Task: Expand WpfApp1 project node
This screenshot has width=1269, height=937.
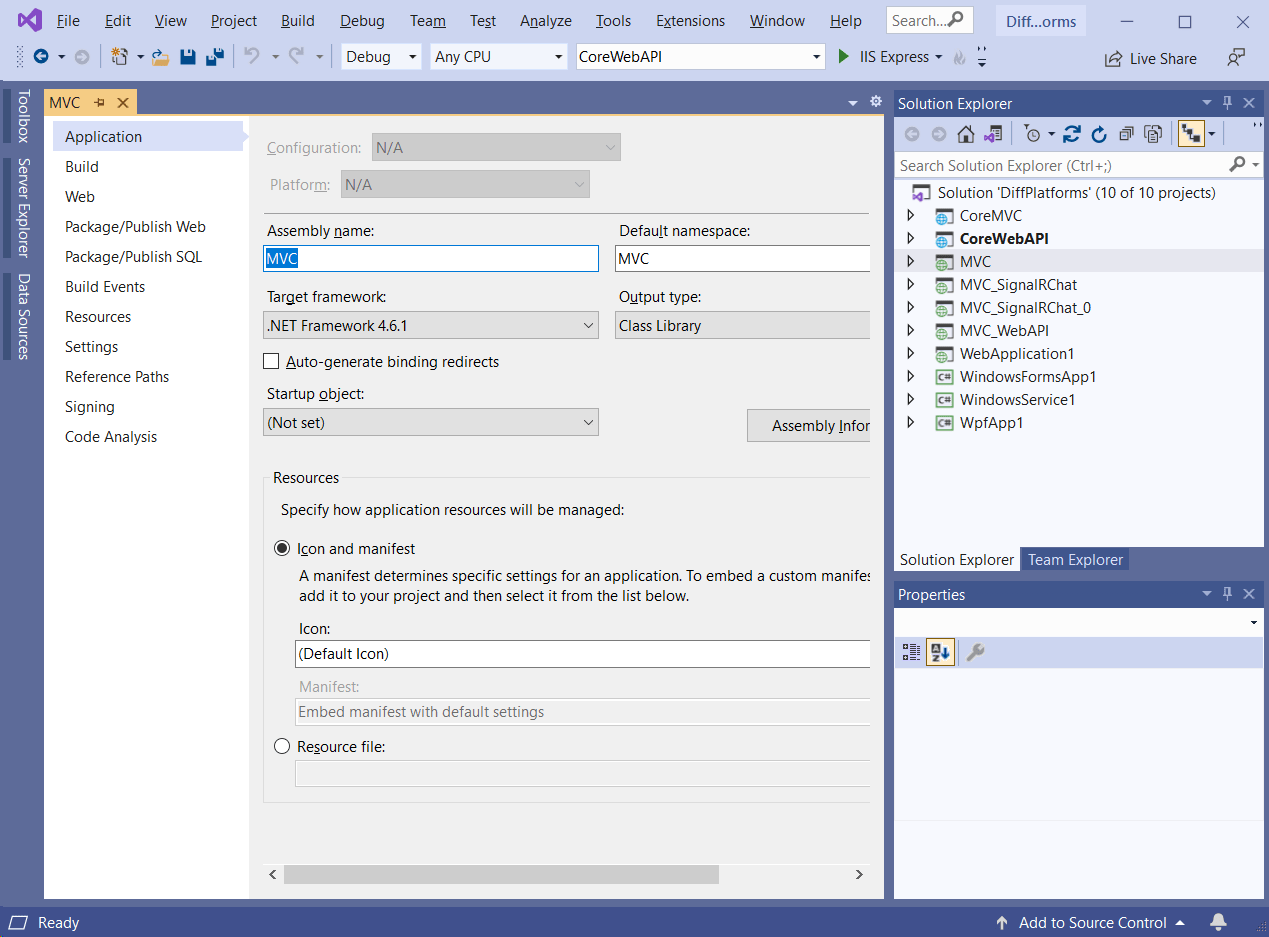Action: [x=910, y=422]
